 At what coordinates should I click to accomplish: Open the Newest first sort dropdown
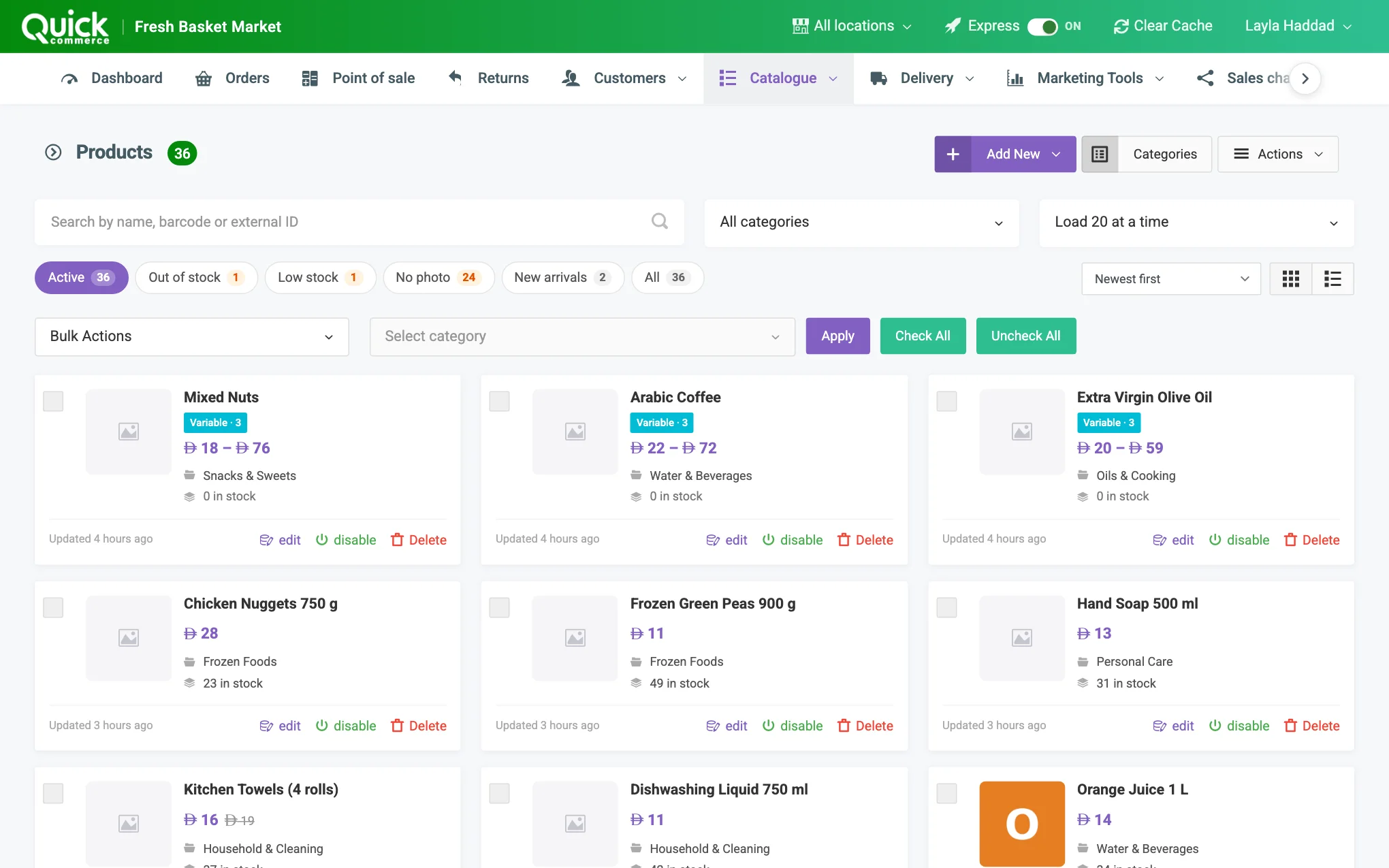click(x=1171, y=278)
